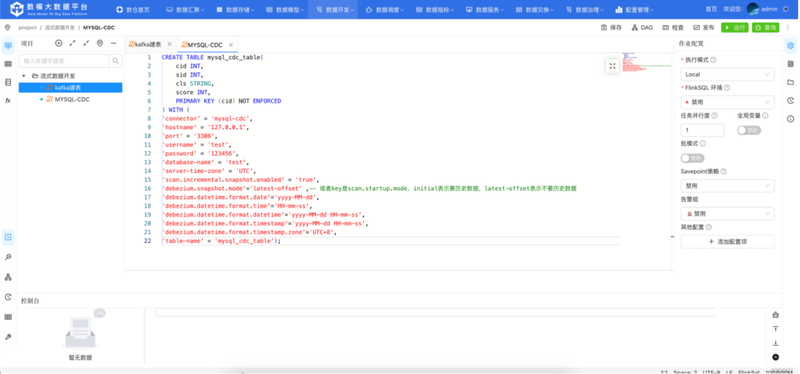Open the more options vertical dots menu
Image resolution: width=800 pixels, height=374 pixels.
click(x=788, y=28)
